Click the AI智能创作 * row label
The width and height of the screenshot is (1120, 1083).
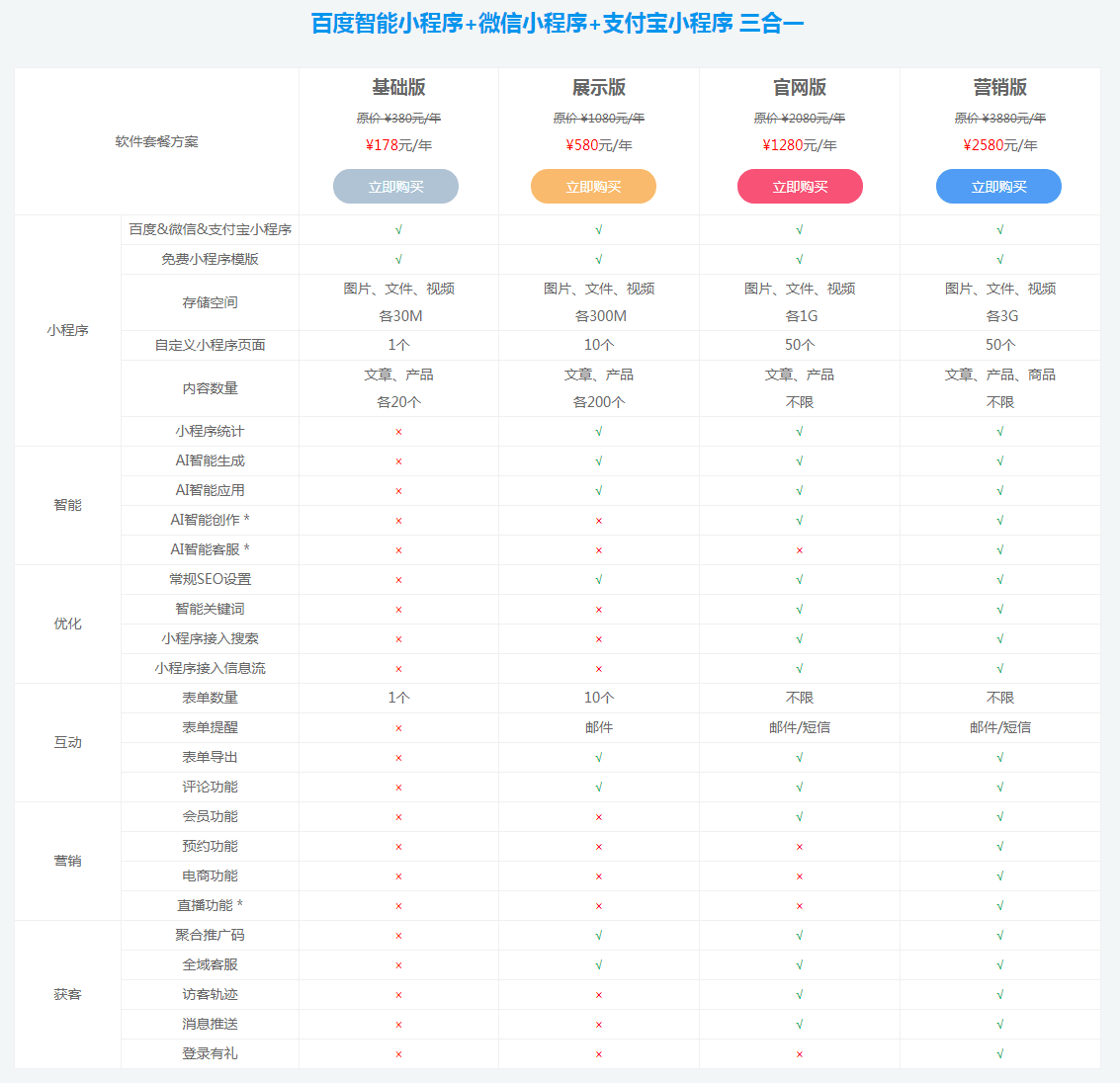click(x=210, y=520)
